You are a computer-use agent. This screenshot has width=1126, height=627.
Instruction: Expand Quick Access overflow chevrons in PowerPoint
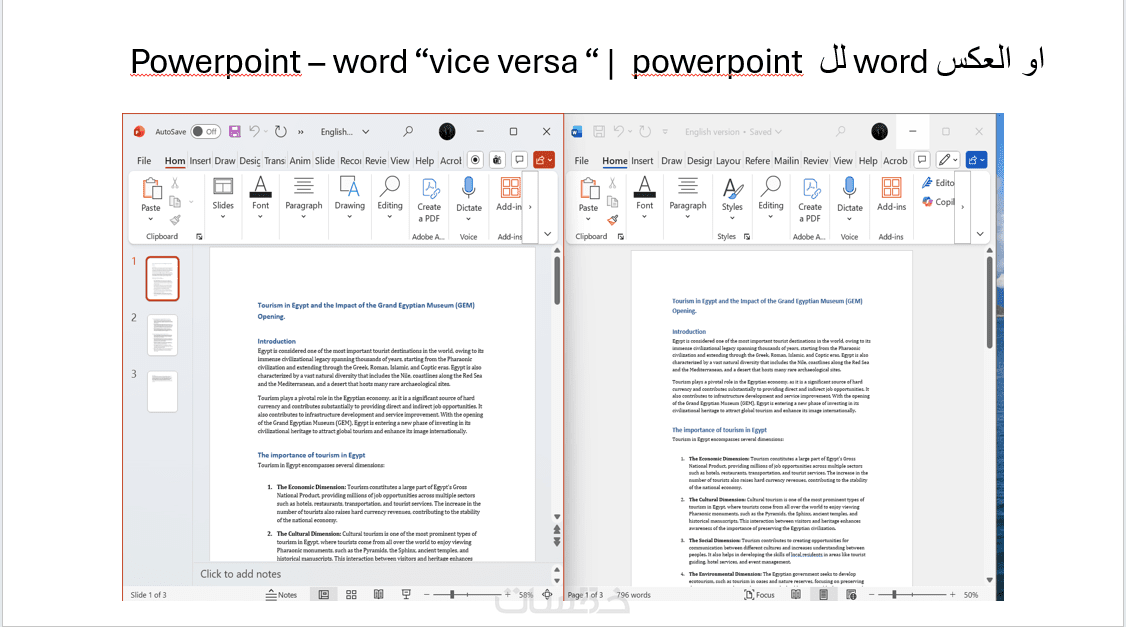pyautogui.click(x=301, y=132)
